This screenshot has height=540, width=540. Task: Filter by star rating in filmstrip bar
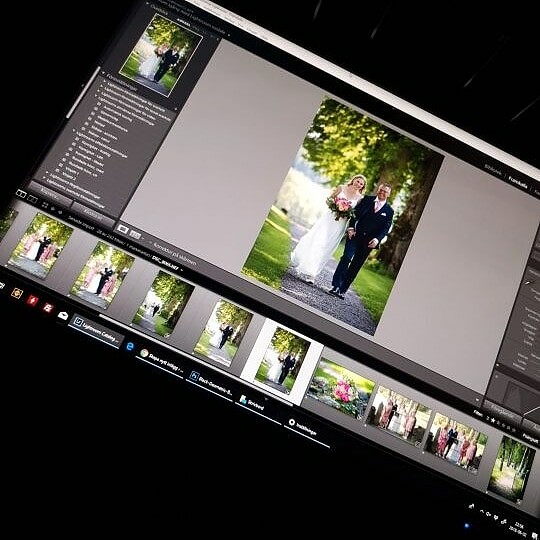click(x=503, y=424)
